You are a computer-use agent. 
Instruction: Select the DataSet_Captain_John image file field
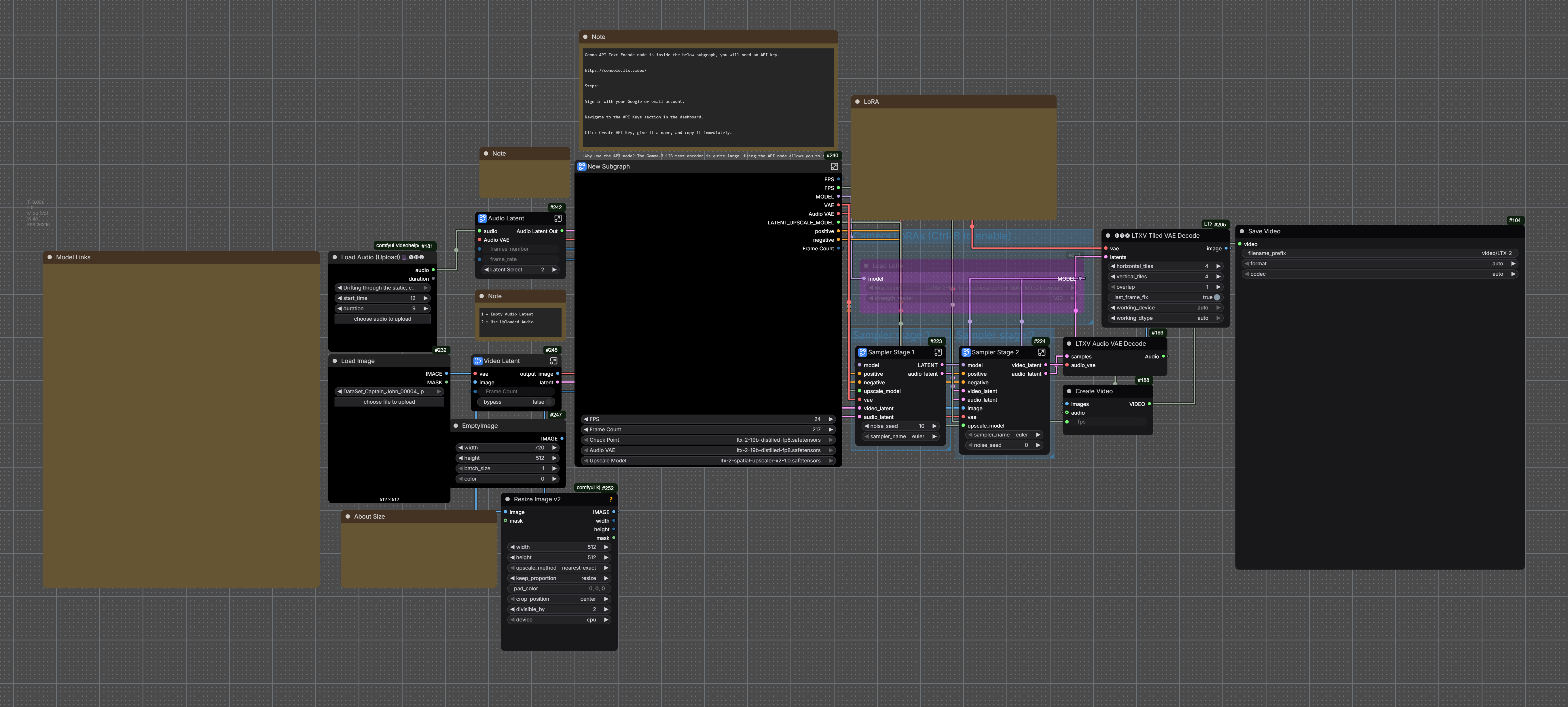[x=390, y=392]
